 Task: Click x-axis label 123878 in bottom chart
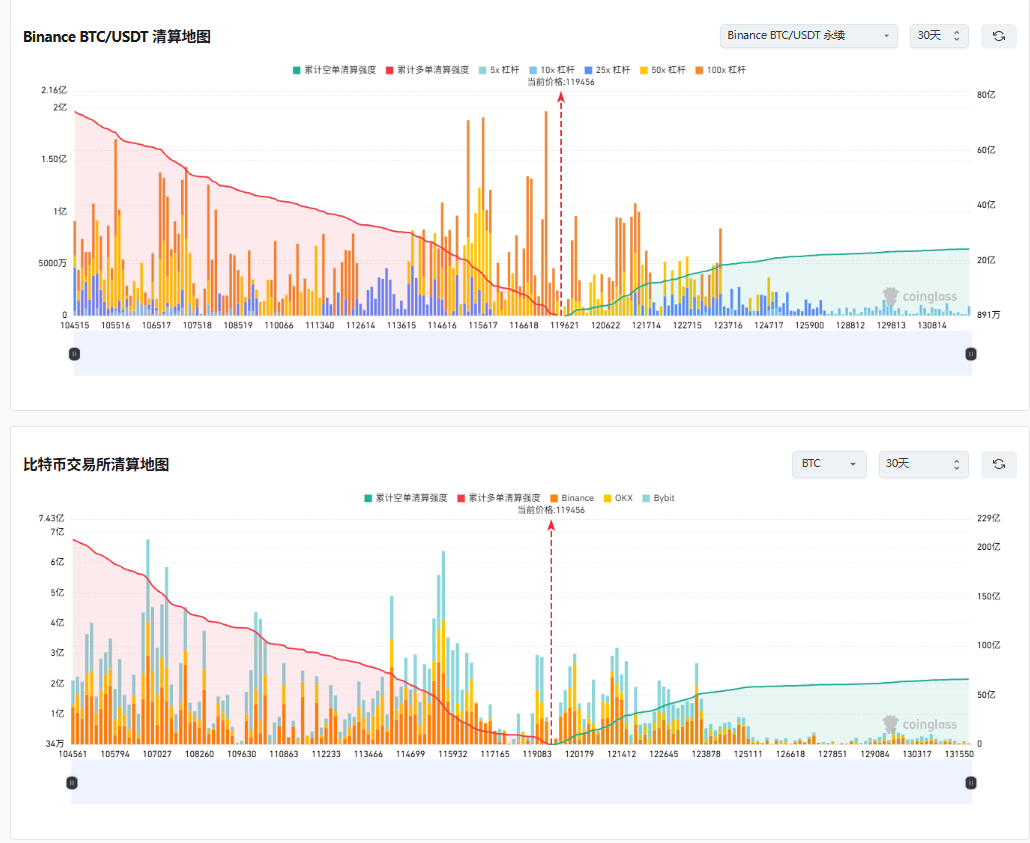(x=706, y=754)
